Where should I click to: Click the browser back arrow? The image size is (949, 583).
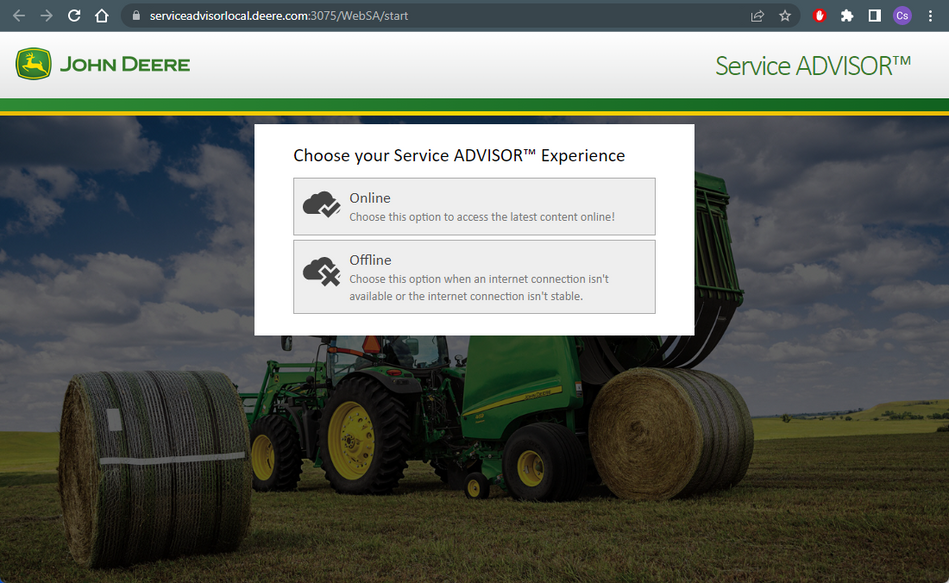point(18,16)
